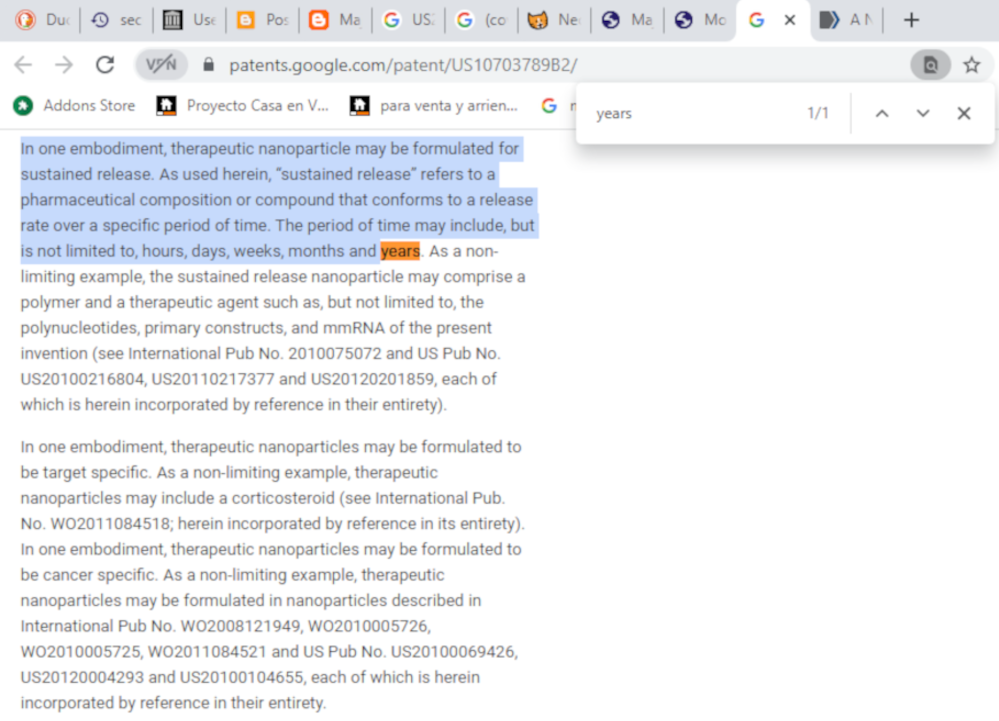Open 'para venta y arrien...' bookmark

435,105
